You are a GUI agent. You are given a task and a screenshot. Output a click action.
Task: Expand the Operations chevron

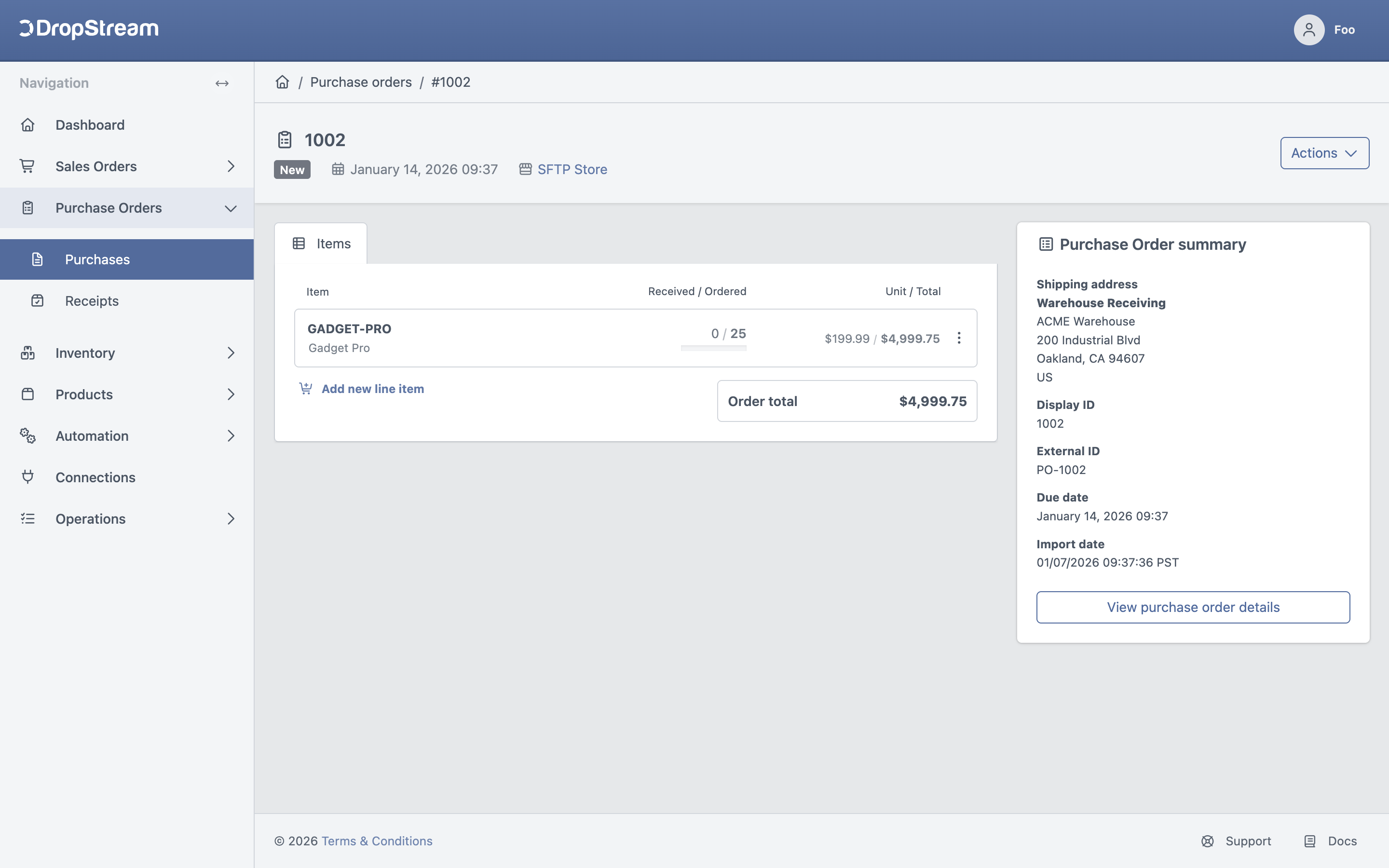[x=231, y=519]
